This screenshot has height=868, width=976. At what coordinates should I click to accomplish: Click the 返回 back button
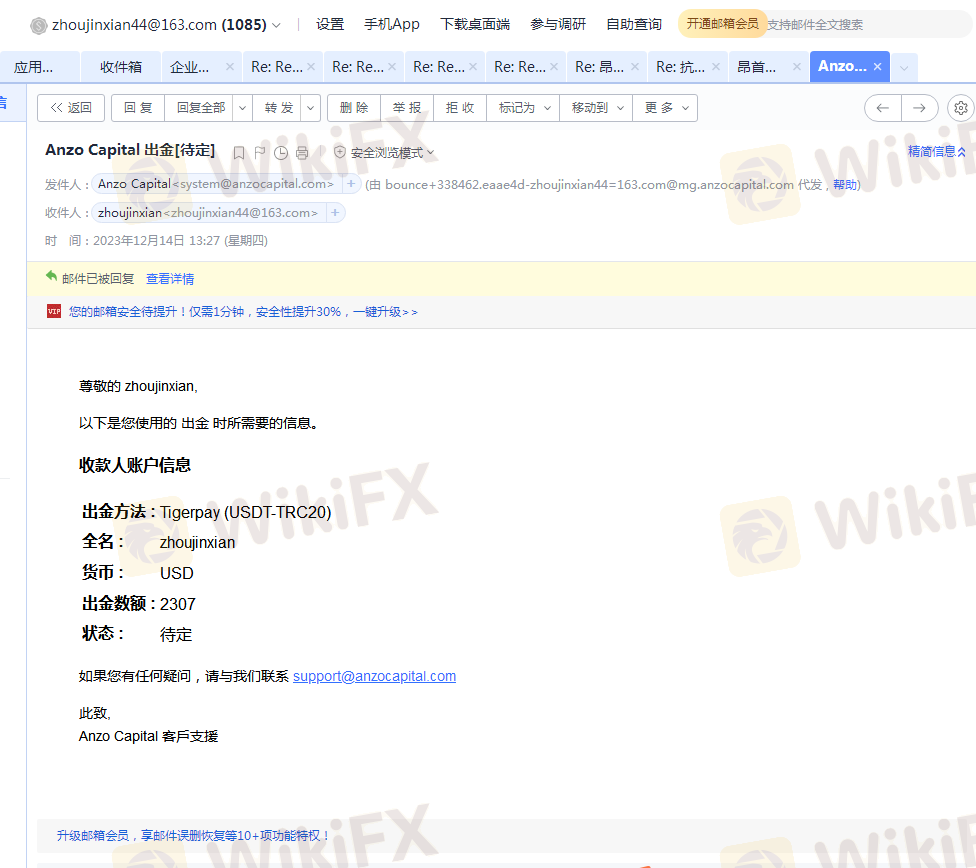click(71, 108)
